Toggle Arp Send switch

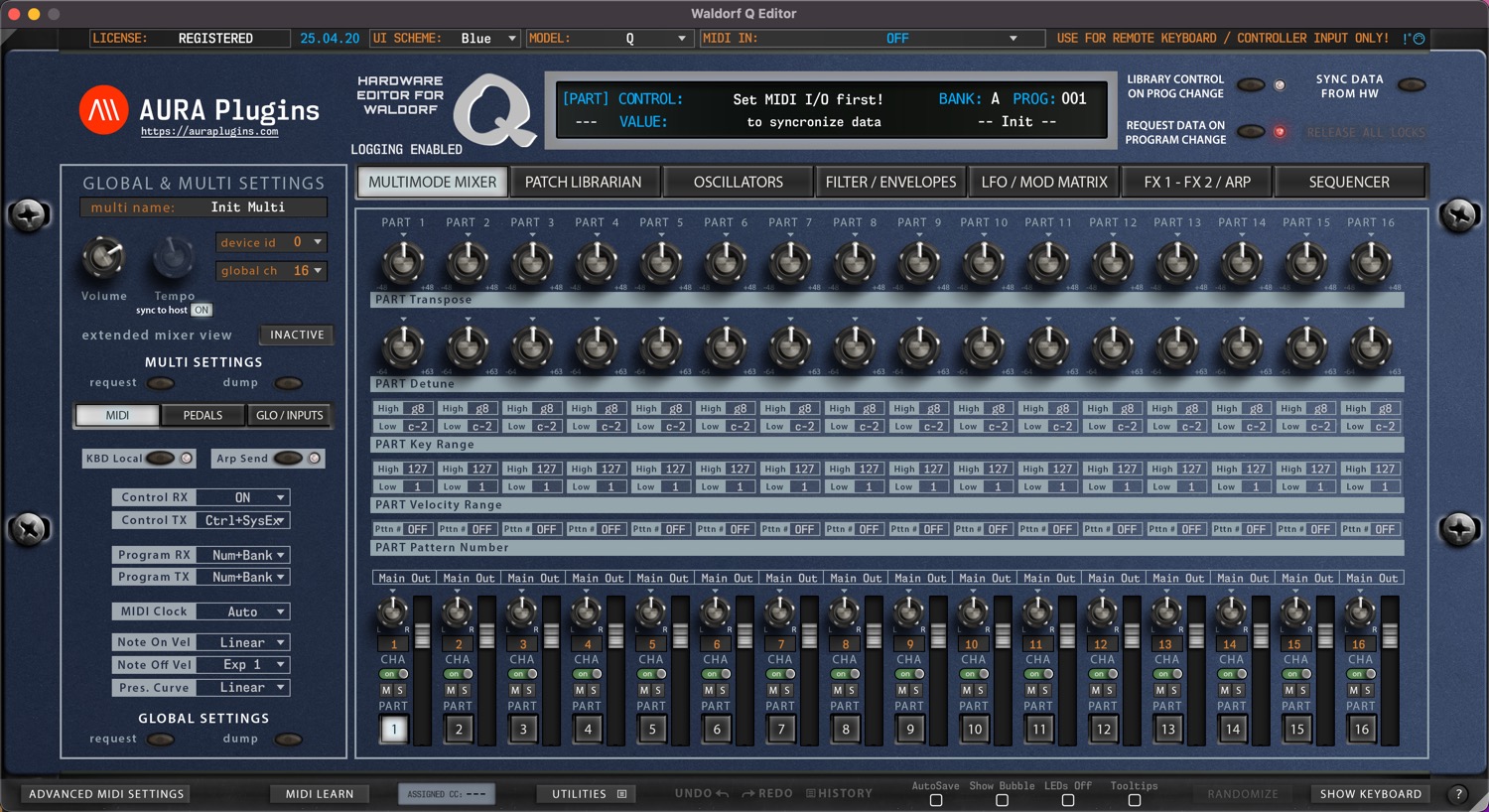pos(288,459)
